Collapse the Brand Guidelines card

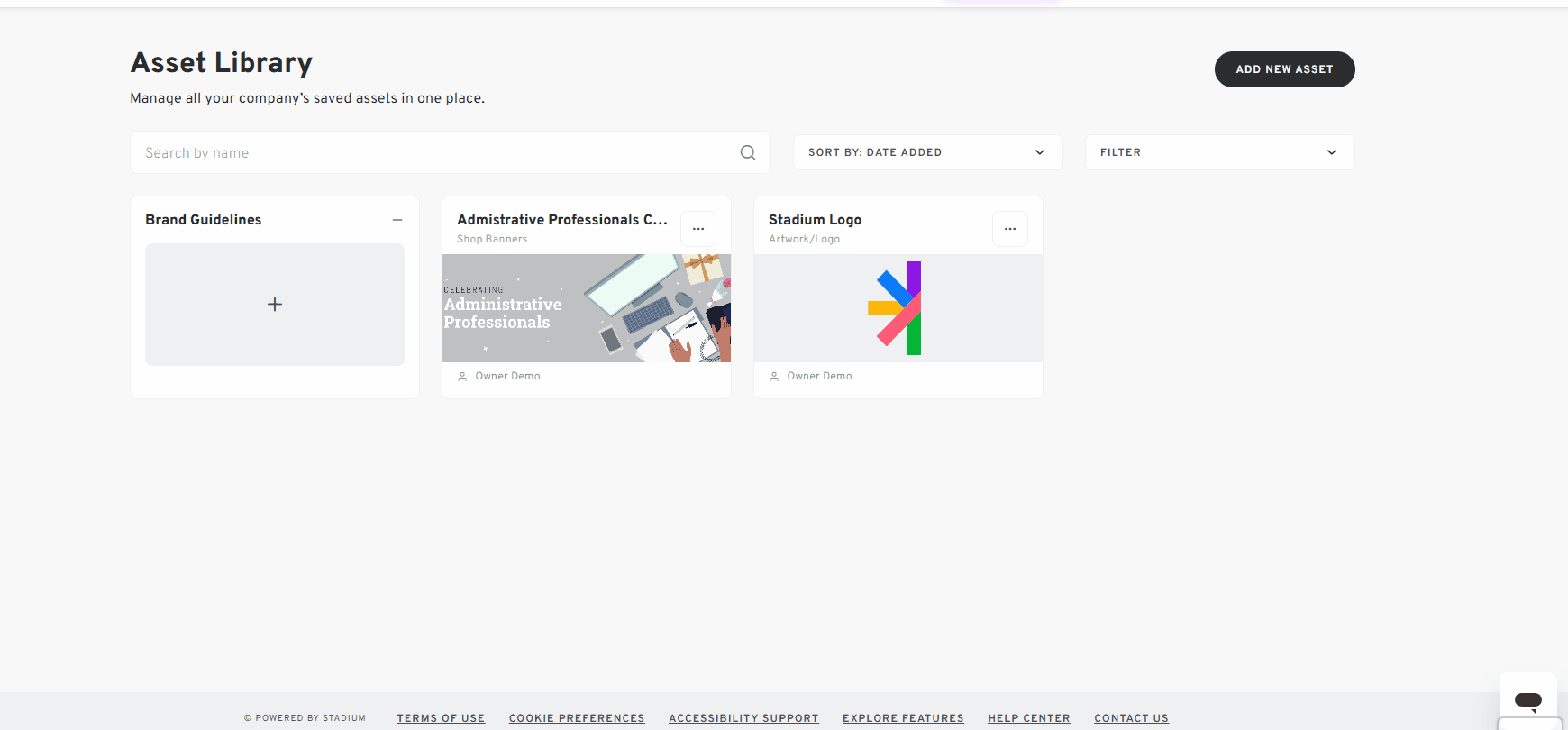[x=397, y=220]
